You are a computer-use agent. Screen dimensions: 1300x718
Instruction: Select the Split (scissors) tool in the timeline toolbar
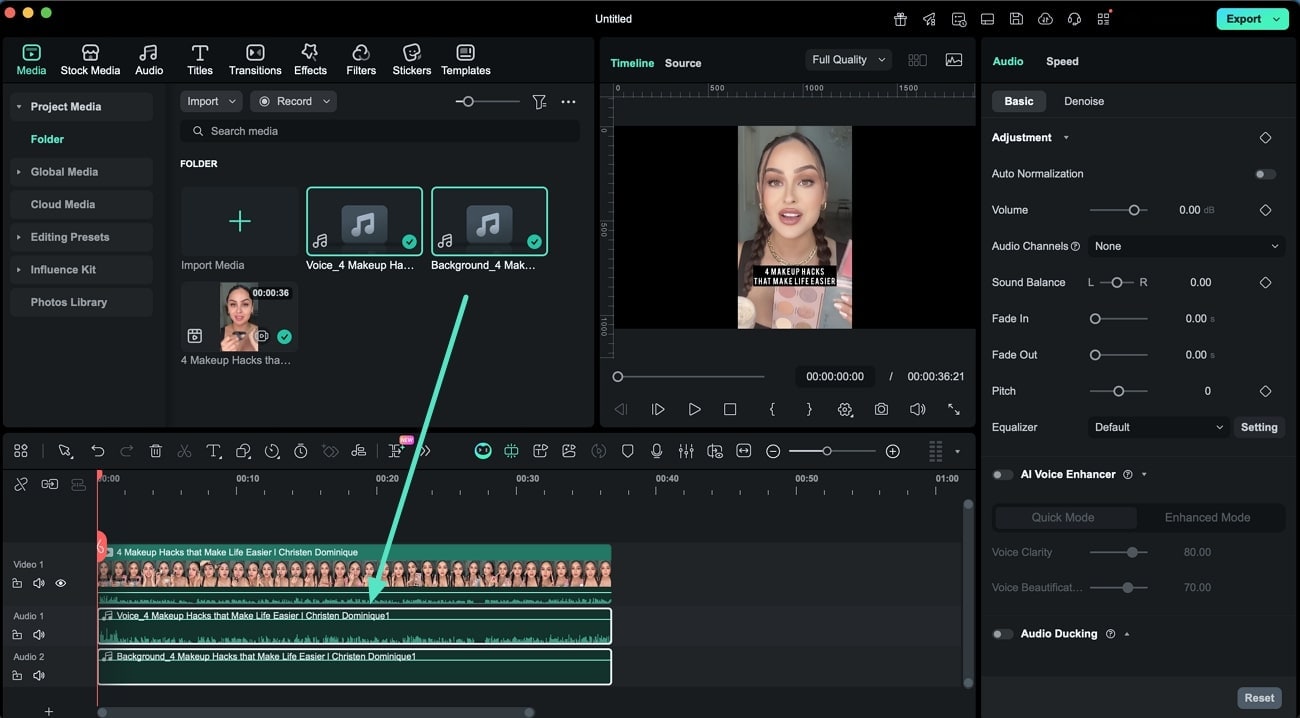(x=184, y=451)
